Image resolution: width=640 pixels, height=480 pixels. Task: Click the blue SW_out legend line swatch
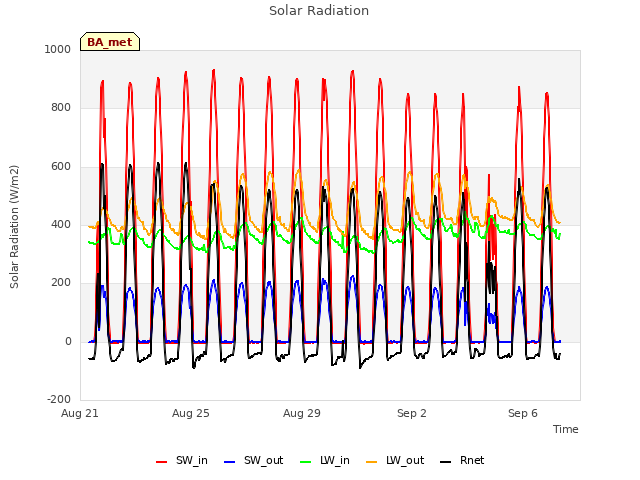click(230, 462)
